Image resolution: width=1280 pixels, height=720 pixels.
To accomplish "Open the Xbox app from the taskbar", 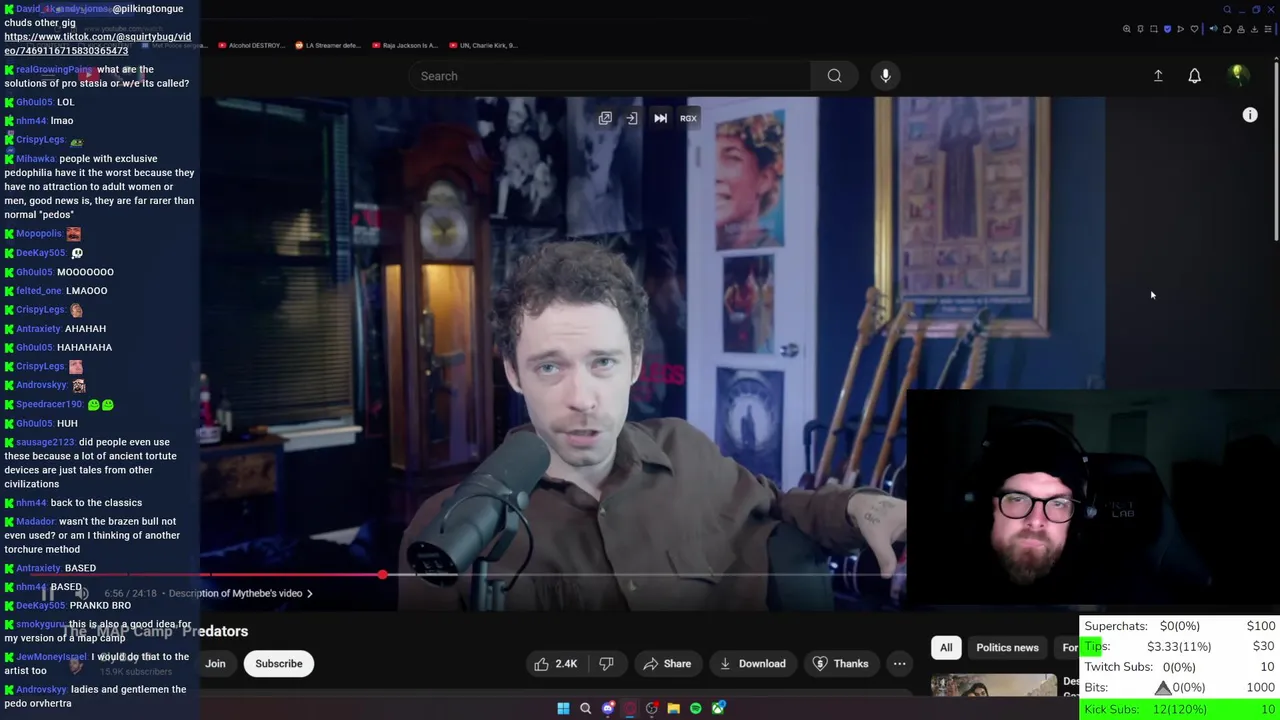I will click(x=718, y=708).
